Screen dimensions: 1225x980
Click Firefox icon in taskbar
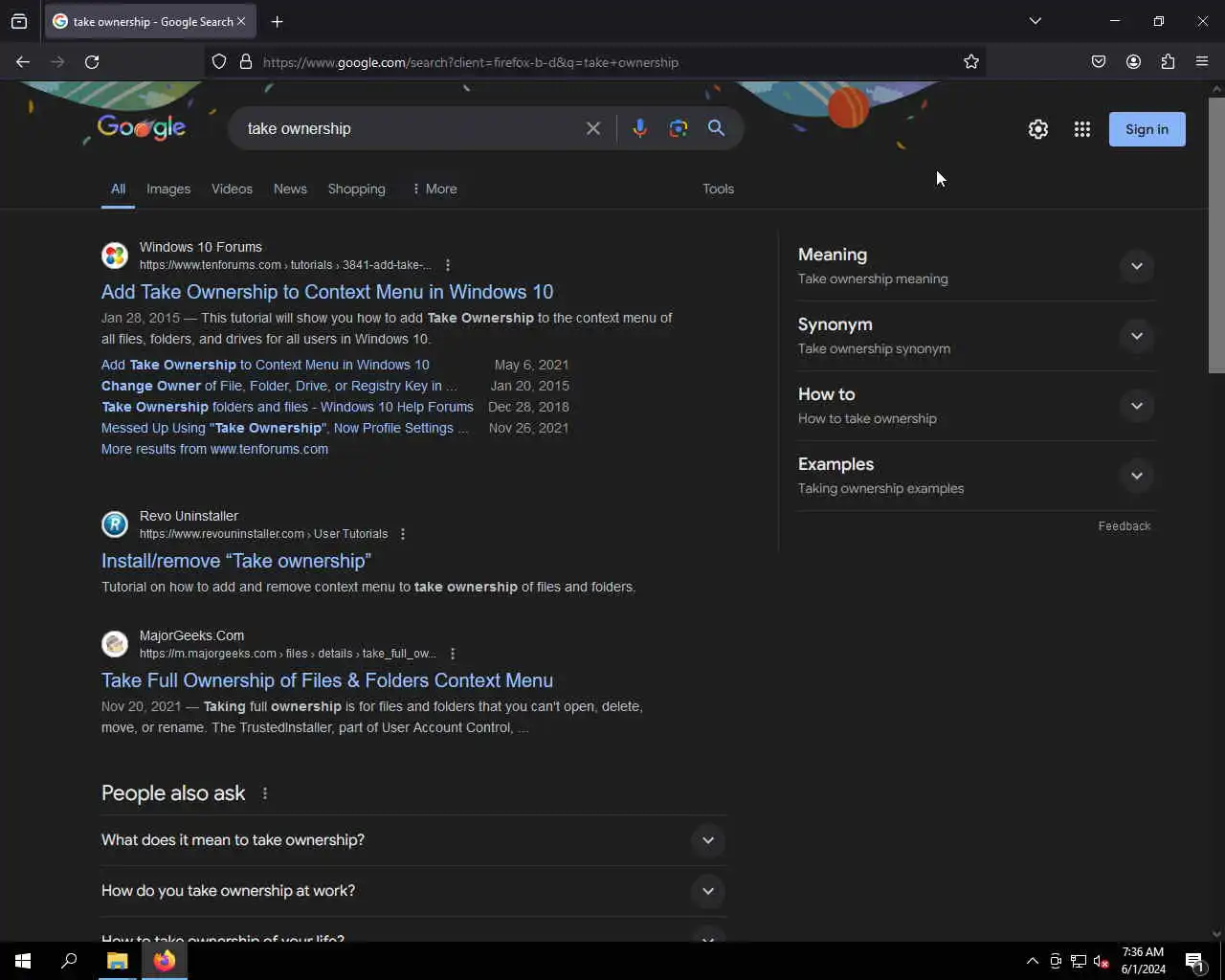[x=165, y=961]
